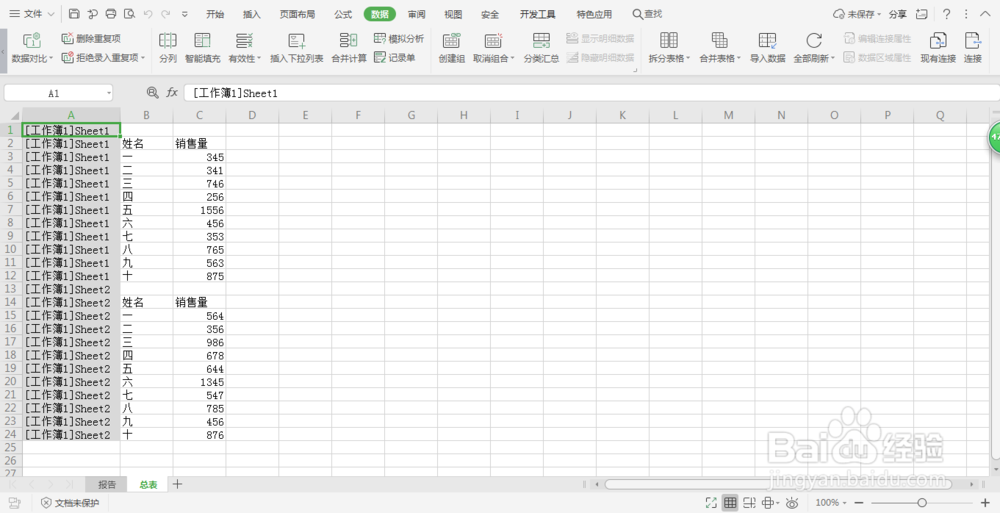Select cell containing 1345
This screenshot has width=1000, height=513.
(199, 382)
